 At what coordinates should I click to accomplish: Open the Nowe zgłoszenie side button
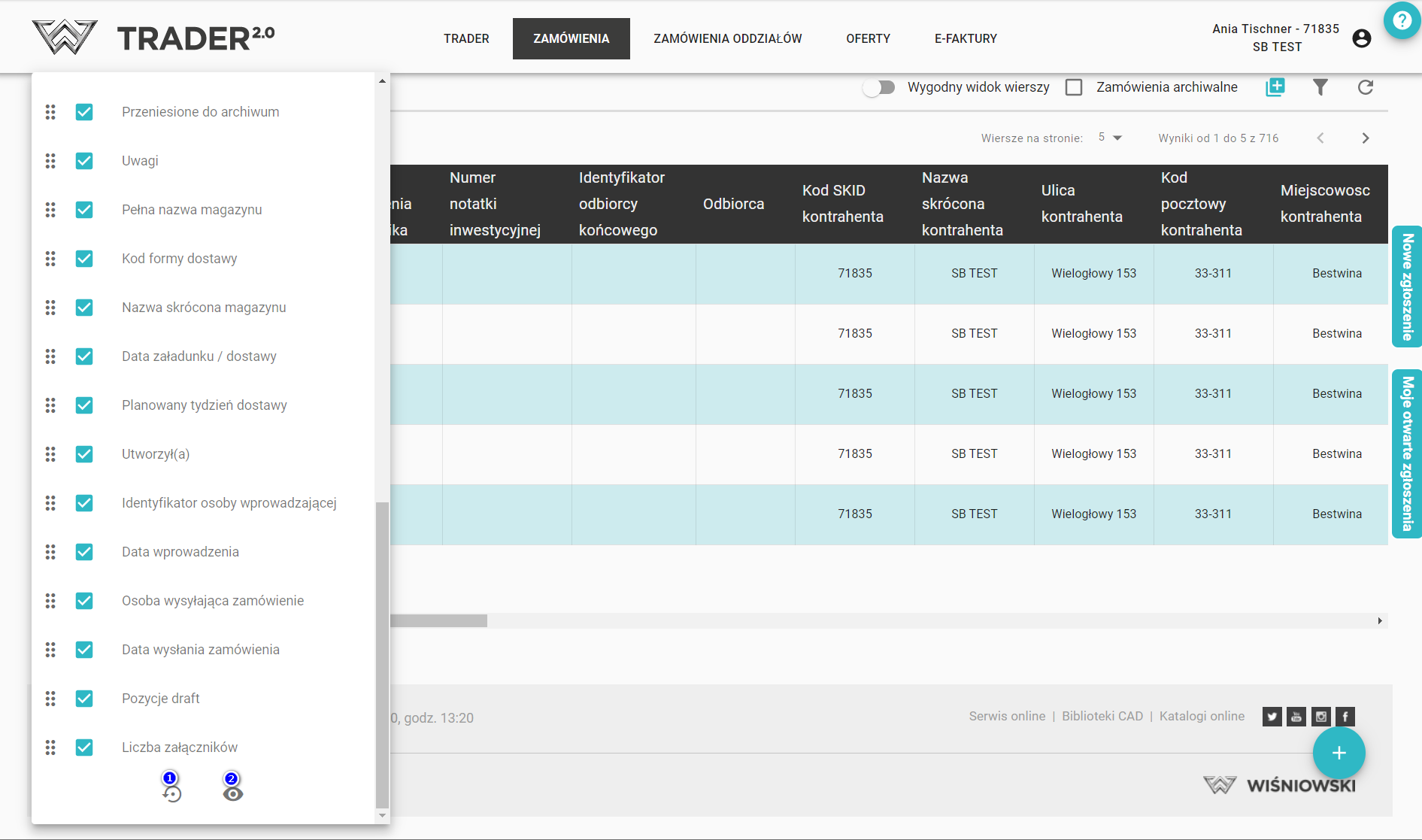point(1407,287)
